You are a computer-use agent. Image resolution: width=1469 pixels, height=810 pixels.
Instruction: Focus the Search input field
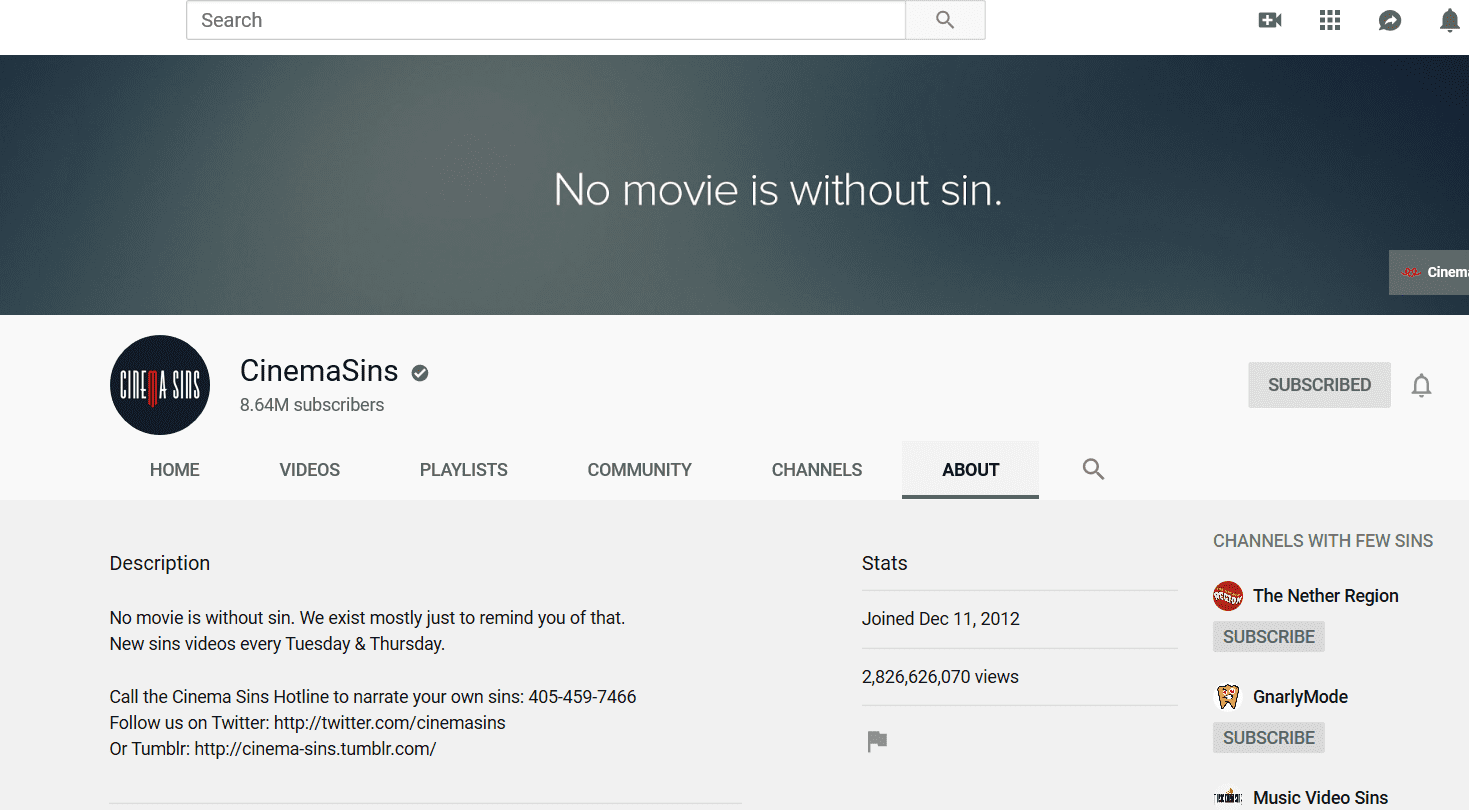point(546,20)
